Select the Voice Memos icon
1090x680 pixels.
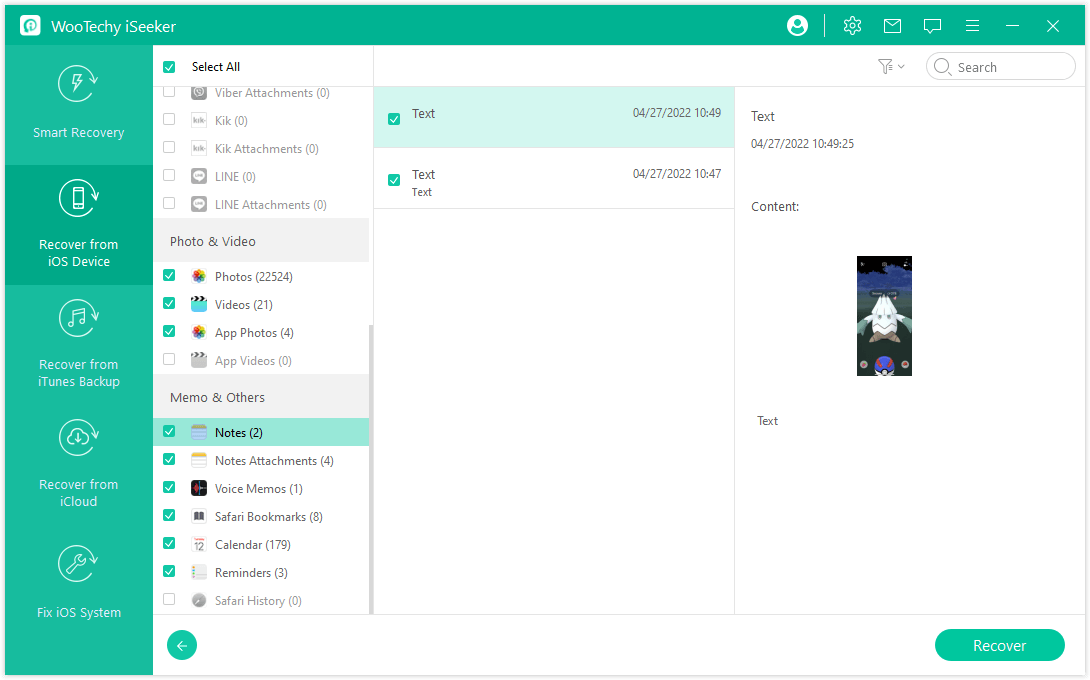199,489
